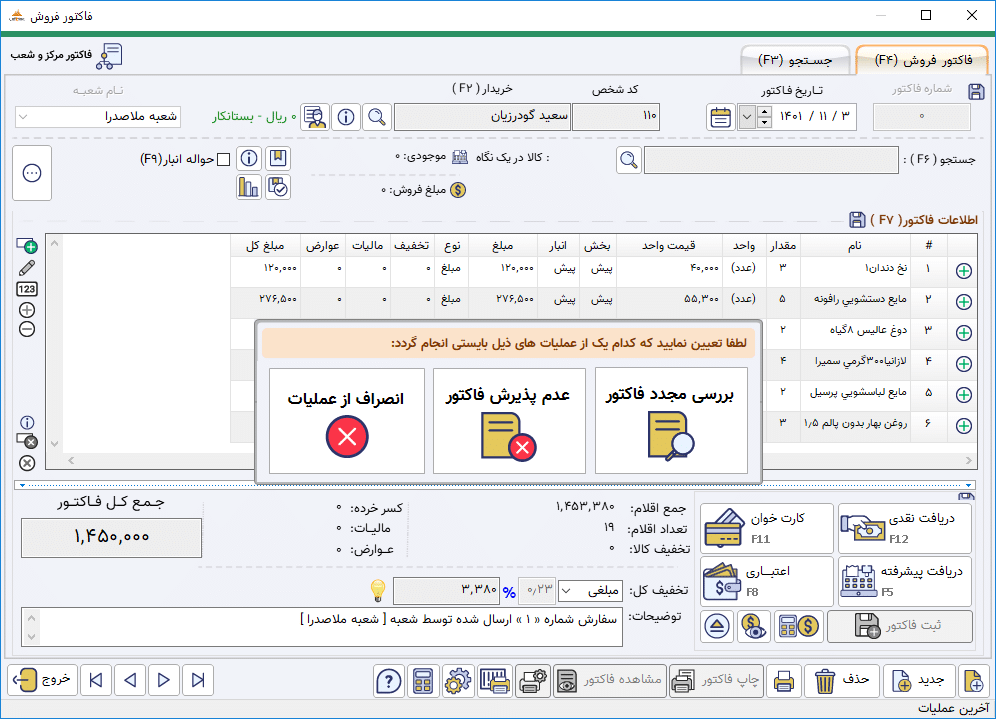The width and height of the screenshot is (996, 719).
Task: Click the خروج exit button
Action: point(43,681)
